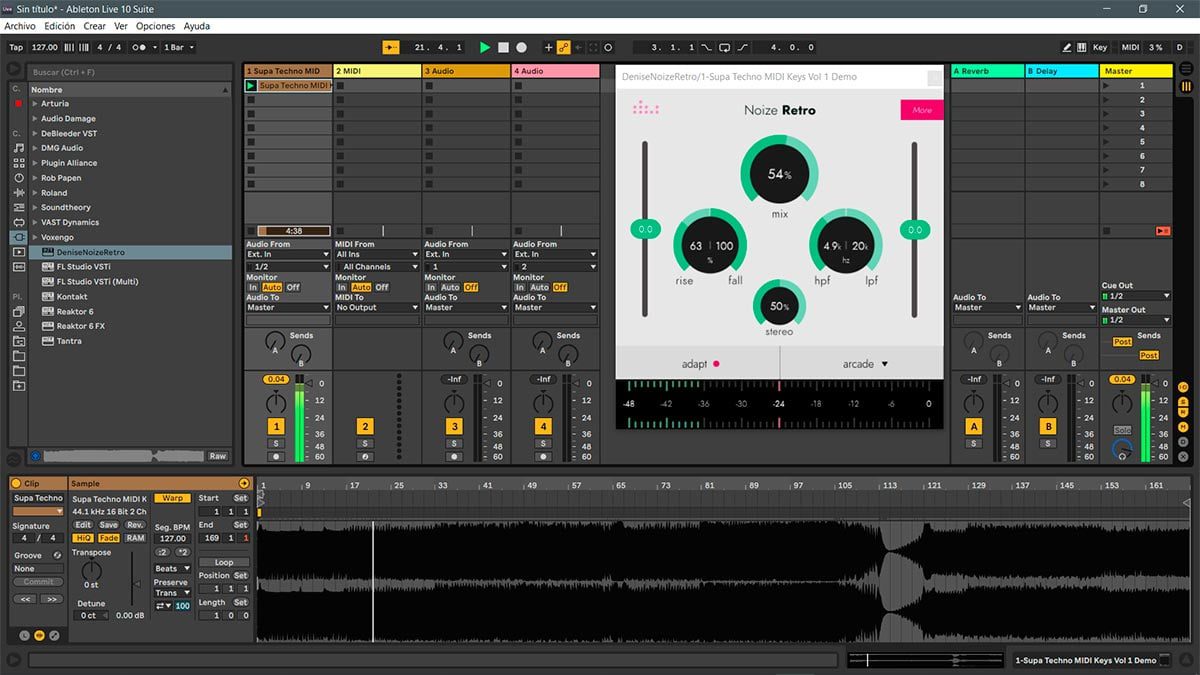Open the Cue Out 1/2 dropdown
Screen dimensions: 1200x675
[x=1135, y=296]
